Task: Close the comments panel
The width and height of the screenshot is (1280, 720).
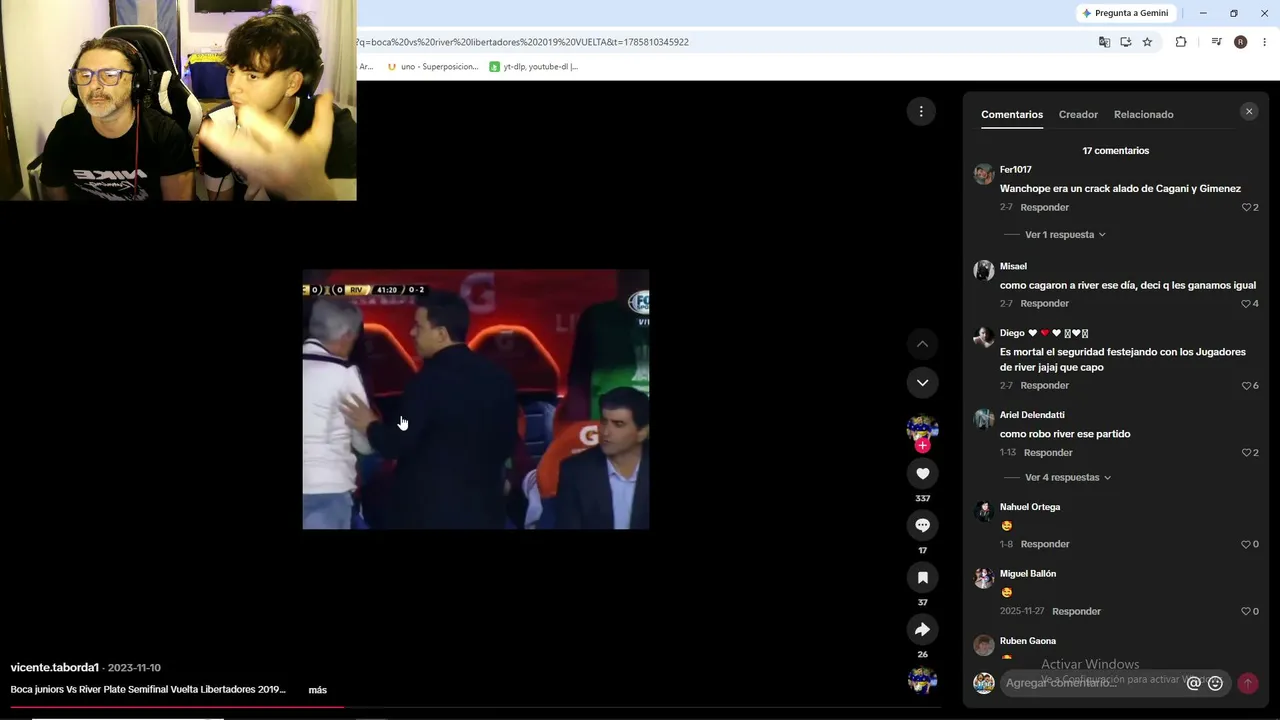Action: tap(1249, 111)
